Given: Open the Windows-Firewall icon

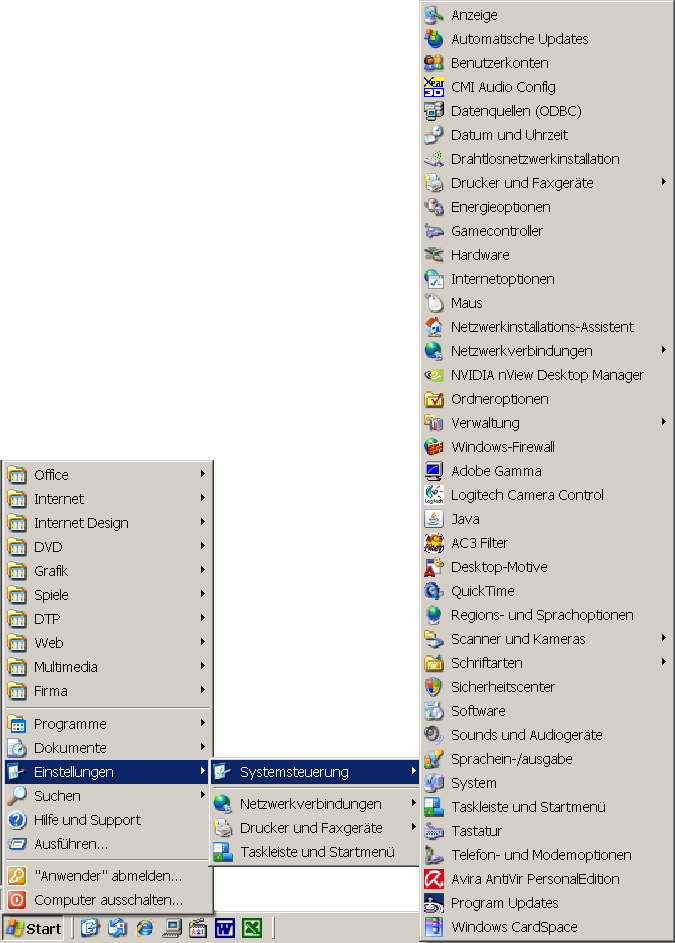Looking at the screenshot, I should coord(434,447).
